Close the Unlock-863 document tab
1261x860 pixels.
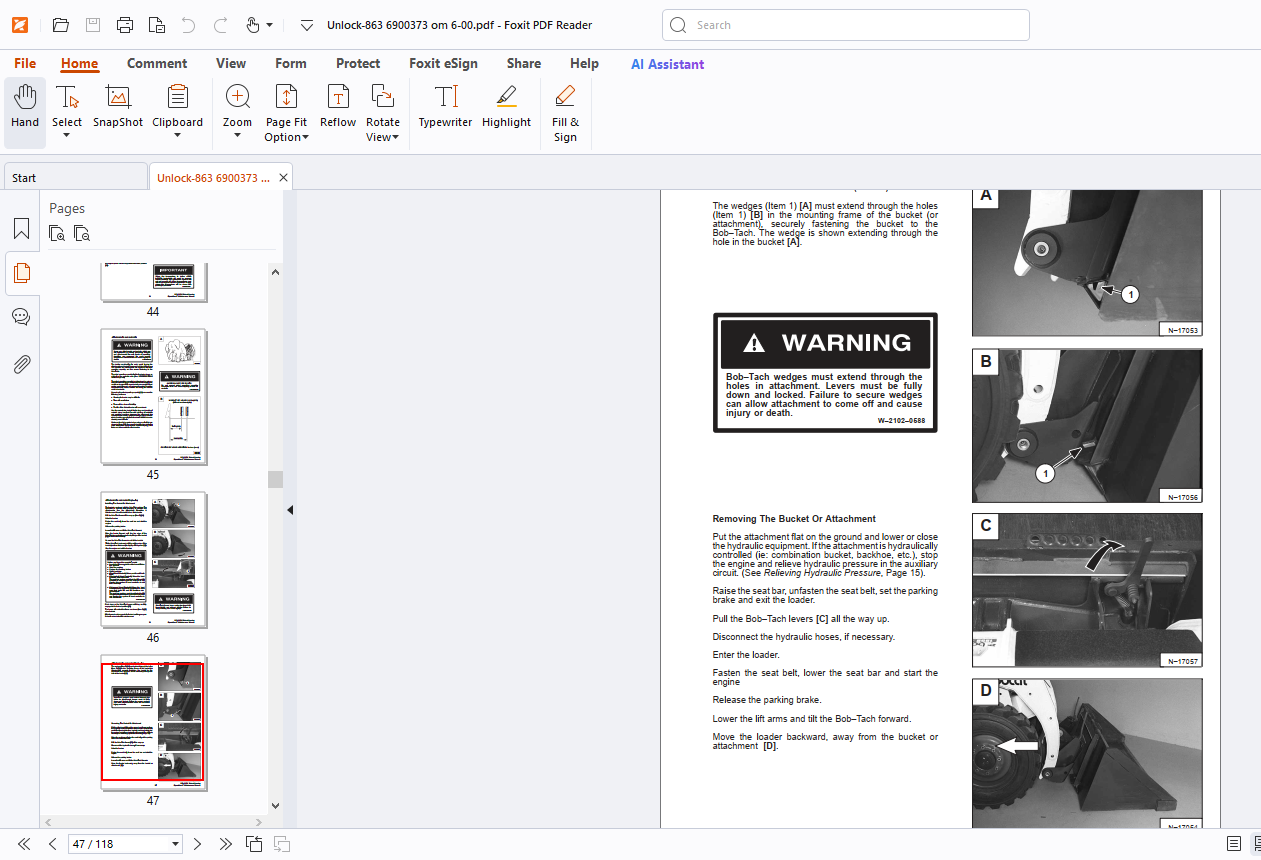(x=284, y=178)
